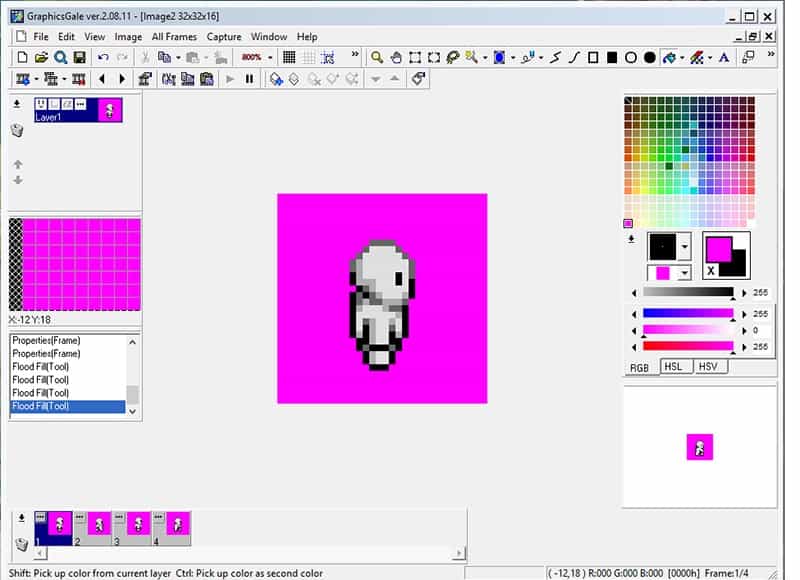Open the black pen shape dropdown
800x580 pixels.
tap(684, 247)
